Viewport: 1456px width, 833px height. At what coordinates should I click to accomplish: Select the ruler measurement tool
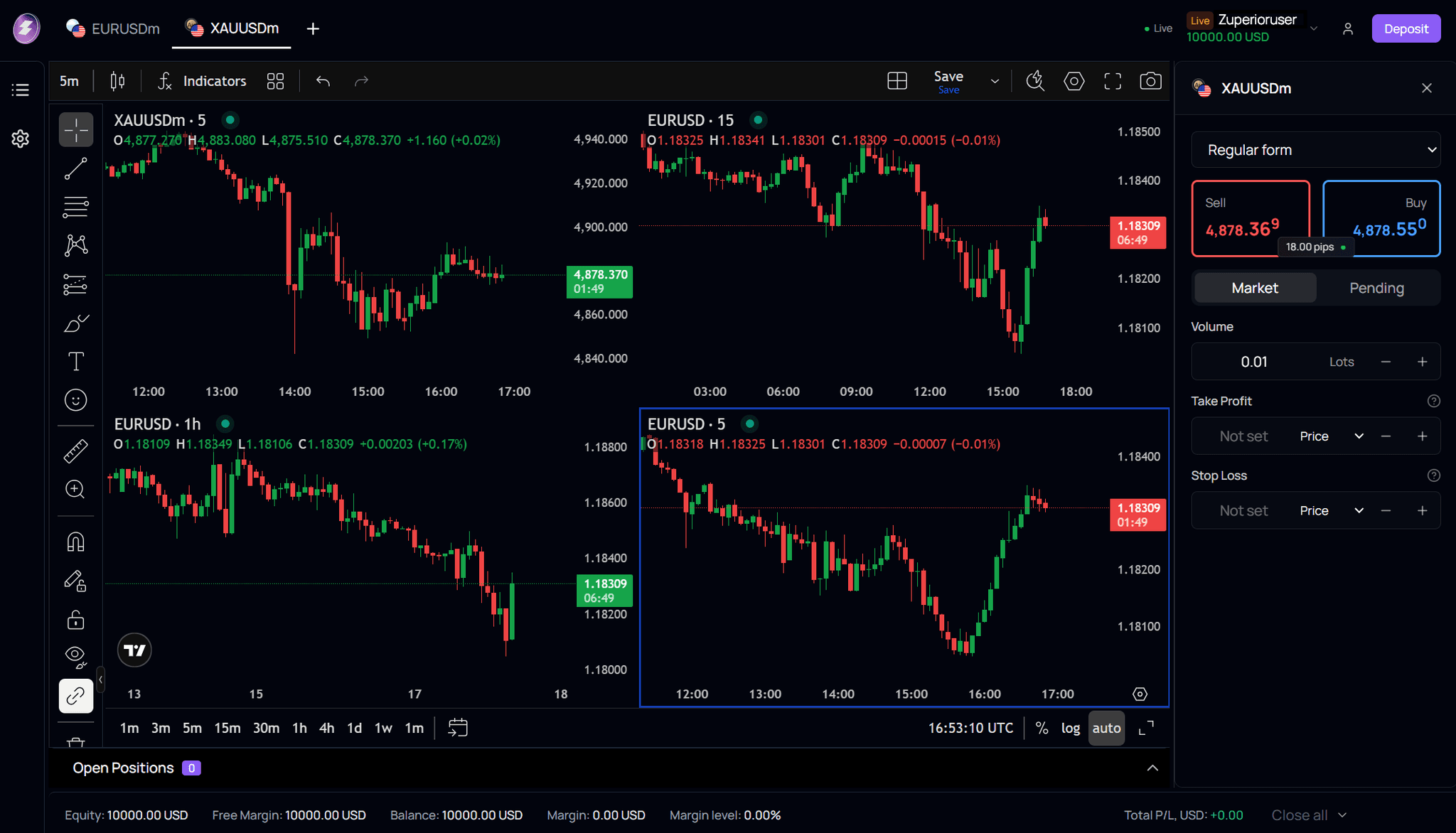click(75, 450)
